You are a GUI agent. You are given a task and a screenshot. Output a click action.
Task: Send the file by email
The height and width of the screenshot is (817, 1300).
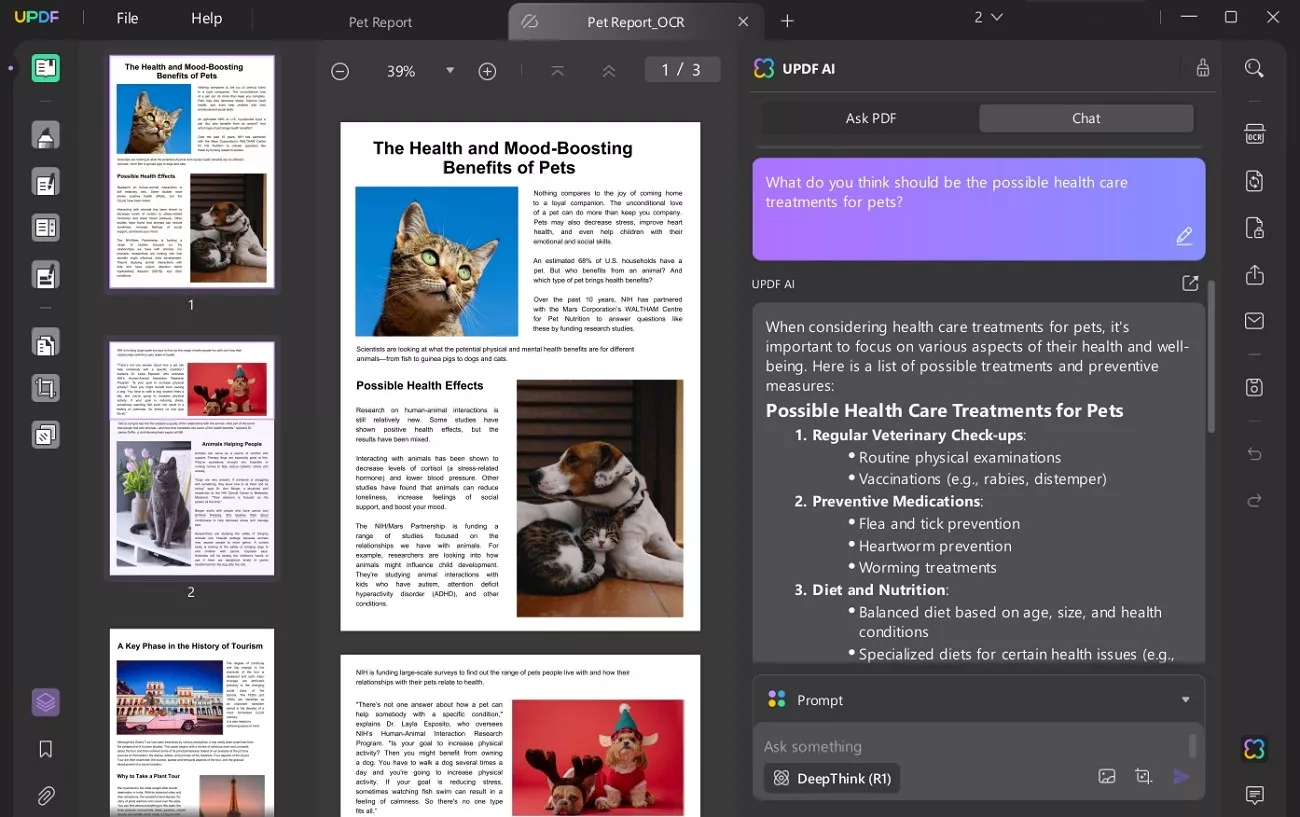click(1254, 321)
